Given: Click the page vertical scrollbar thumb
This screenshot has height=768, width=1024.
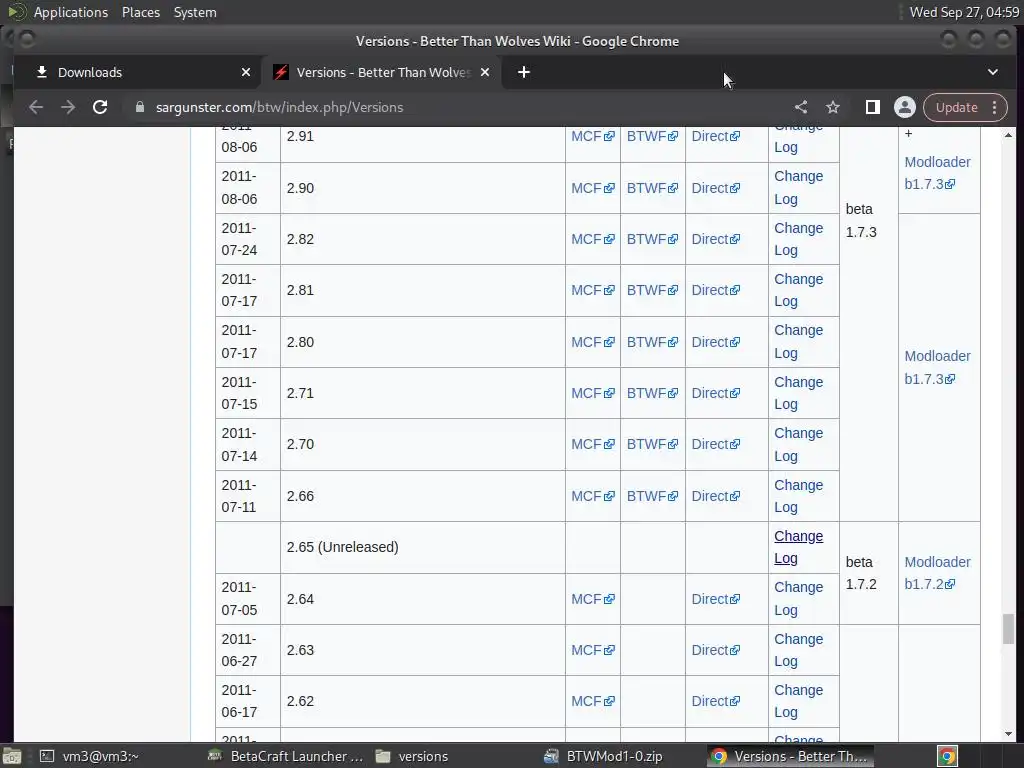Looking at the screenshot, I should (x=1008, y=629).
